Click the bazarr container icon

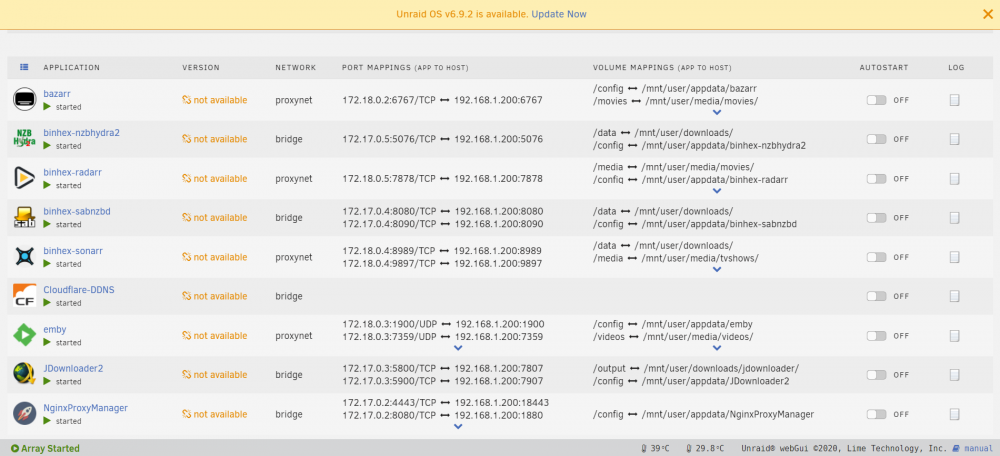(25, 99)
